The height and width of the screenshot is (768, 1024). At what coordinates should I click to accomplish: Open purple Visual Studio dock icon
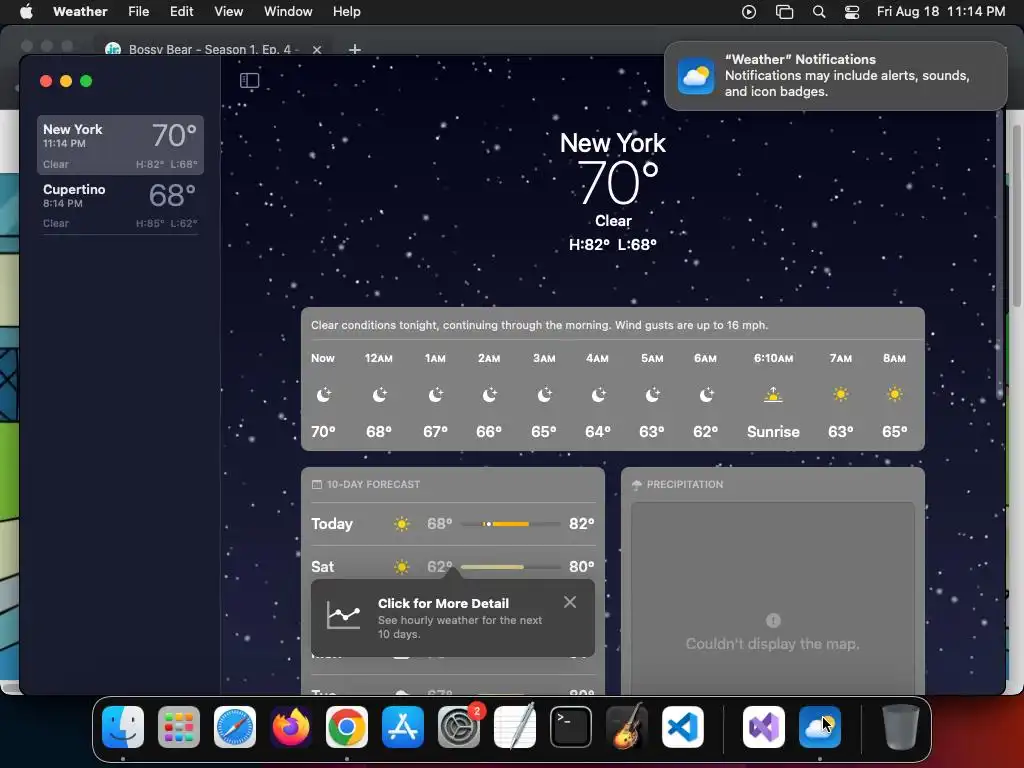[764, 727]
